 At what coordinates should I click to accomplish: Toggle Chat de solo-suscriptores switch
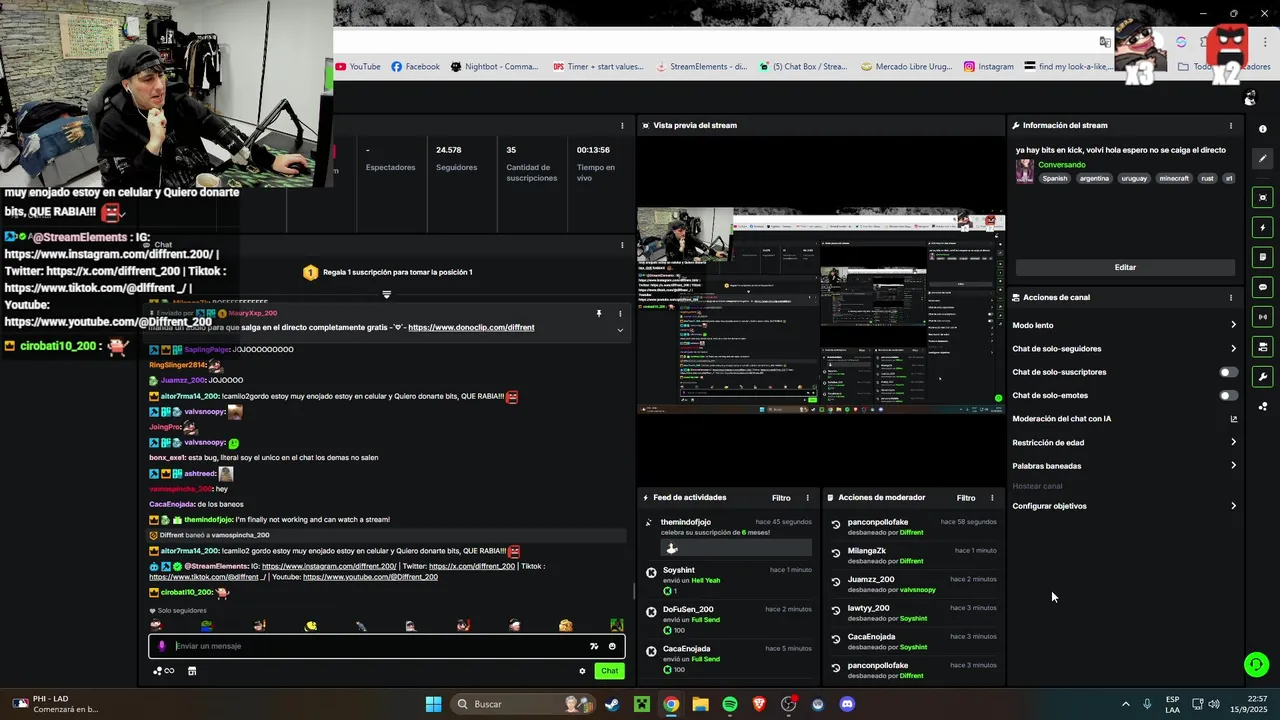tap(1228, 372)
